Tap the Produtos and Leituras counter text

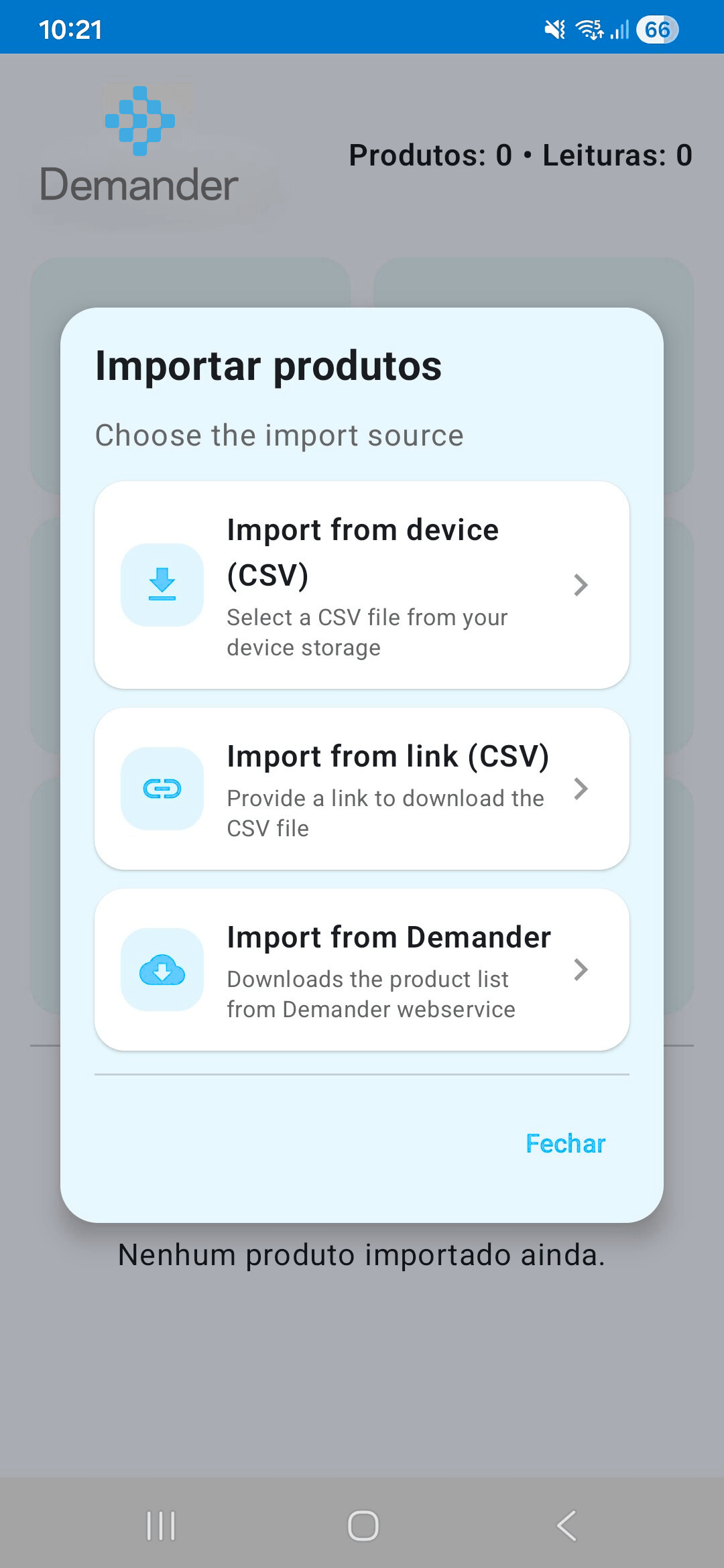520,155
